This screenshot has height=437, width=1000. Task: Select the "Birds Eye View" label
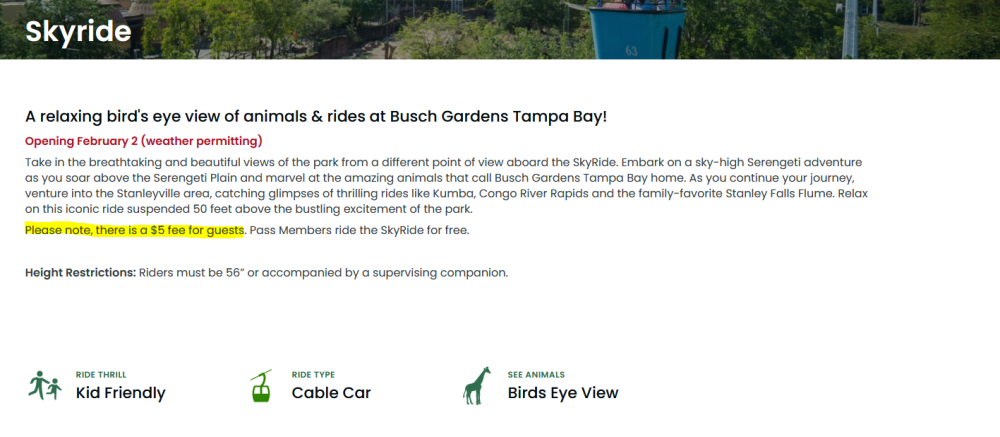(563, 393)
